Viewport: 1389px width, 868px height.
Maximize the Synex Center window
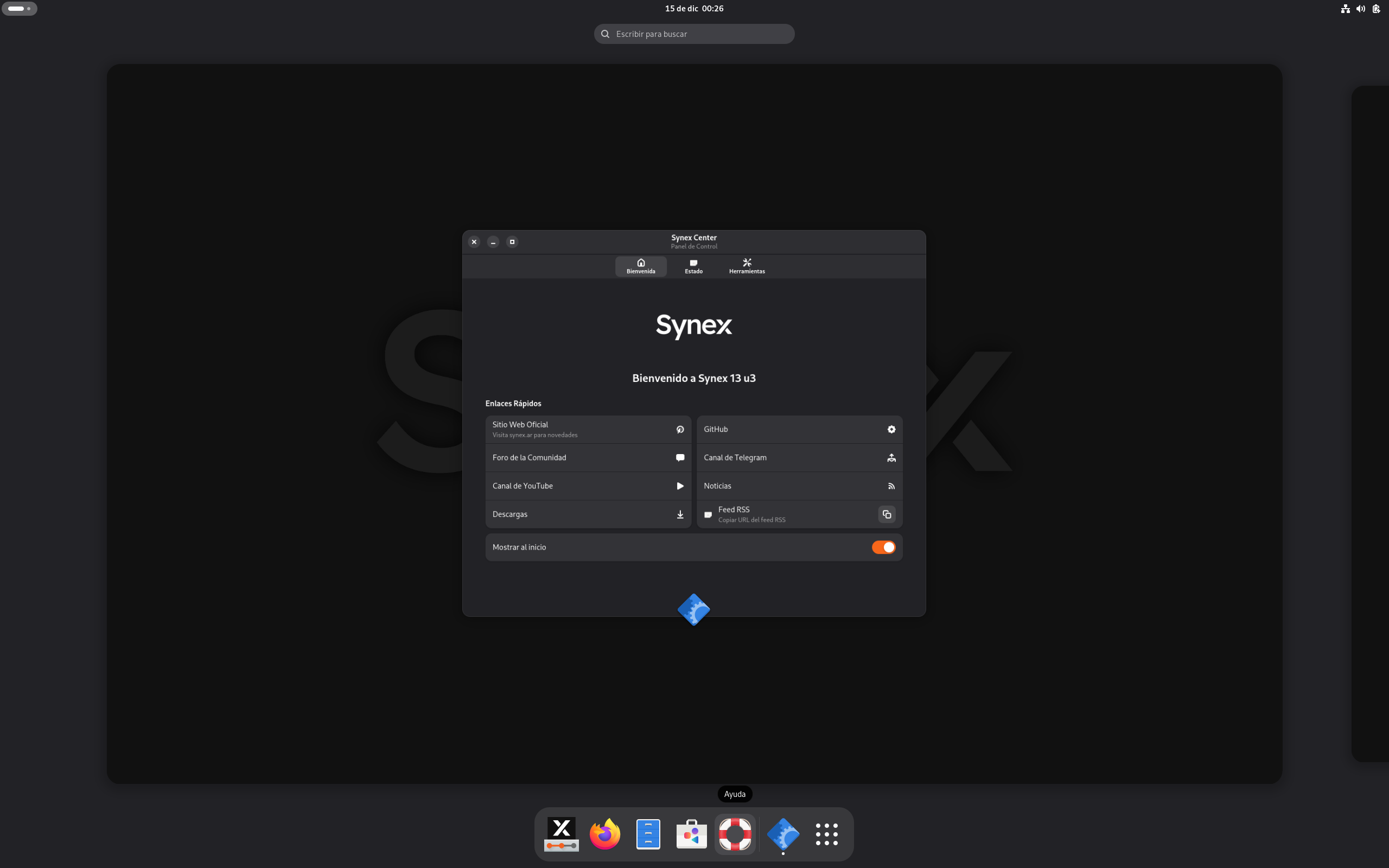click(x=512, y=242)
